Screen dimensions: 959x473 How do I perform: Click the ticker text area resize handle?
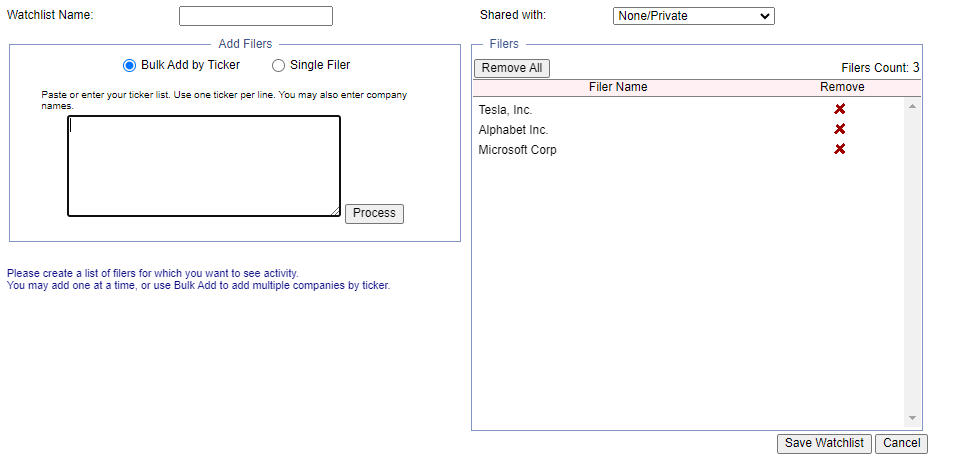(336, 212)
